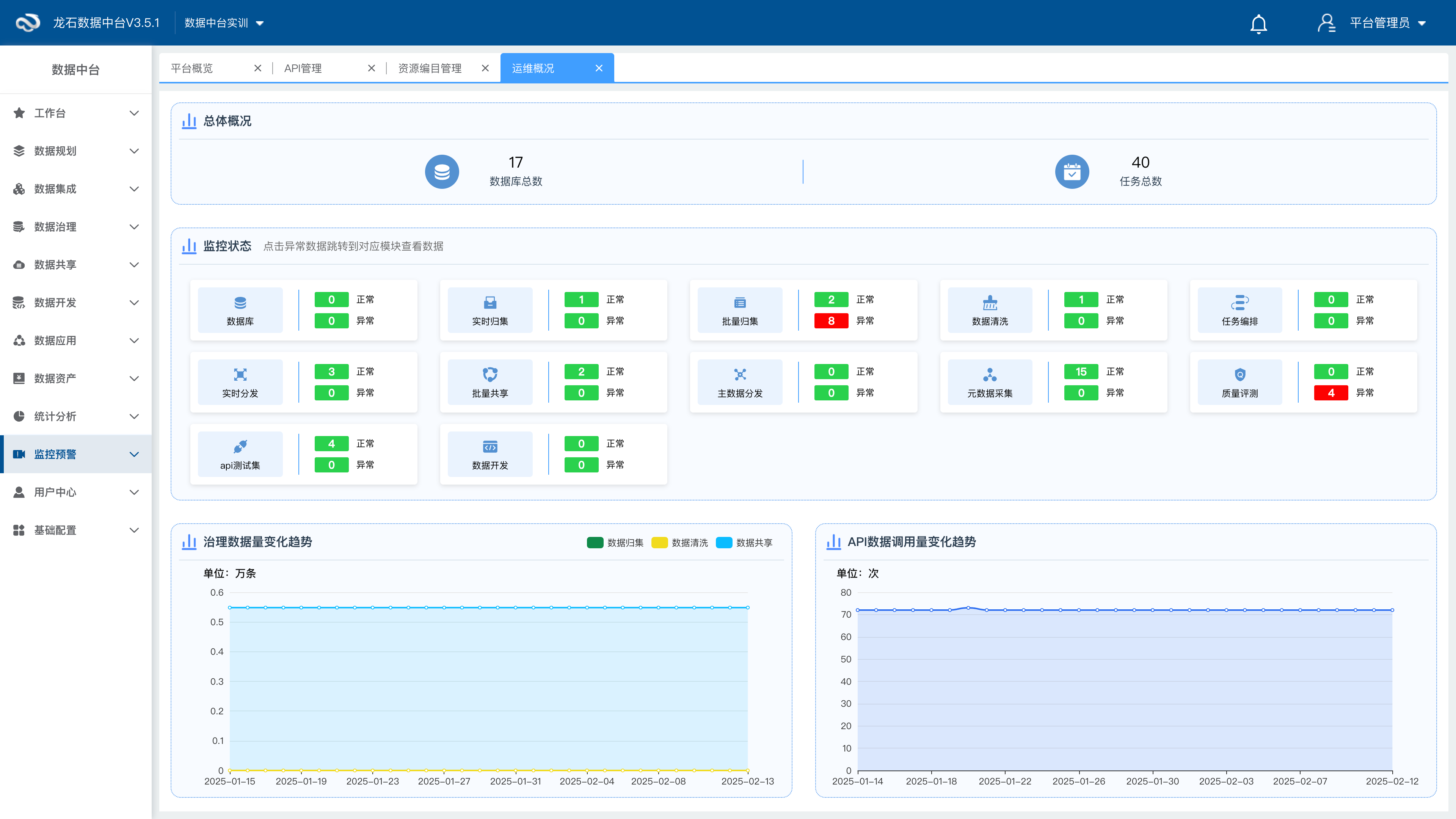Switch to the 资源编目管理 tab
The image size is (1456, 819).
point(430,68)
